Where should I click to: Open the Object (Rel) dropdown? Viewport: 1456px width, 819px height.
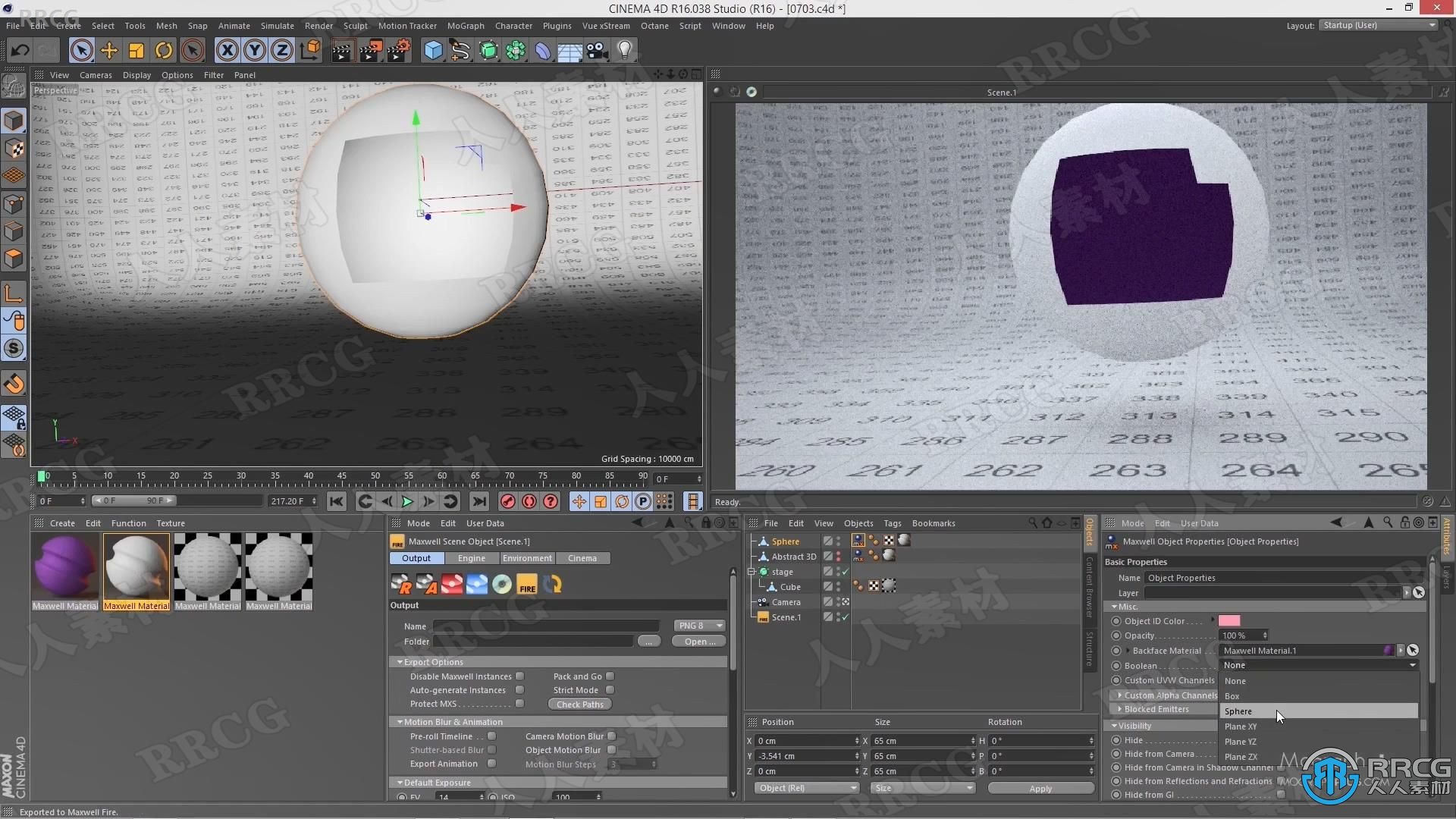(x=807, y=788)
